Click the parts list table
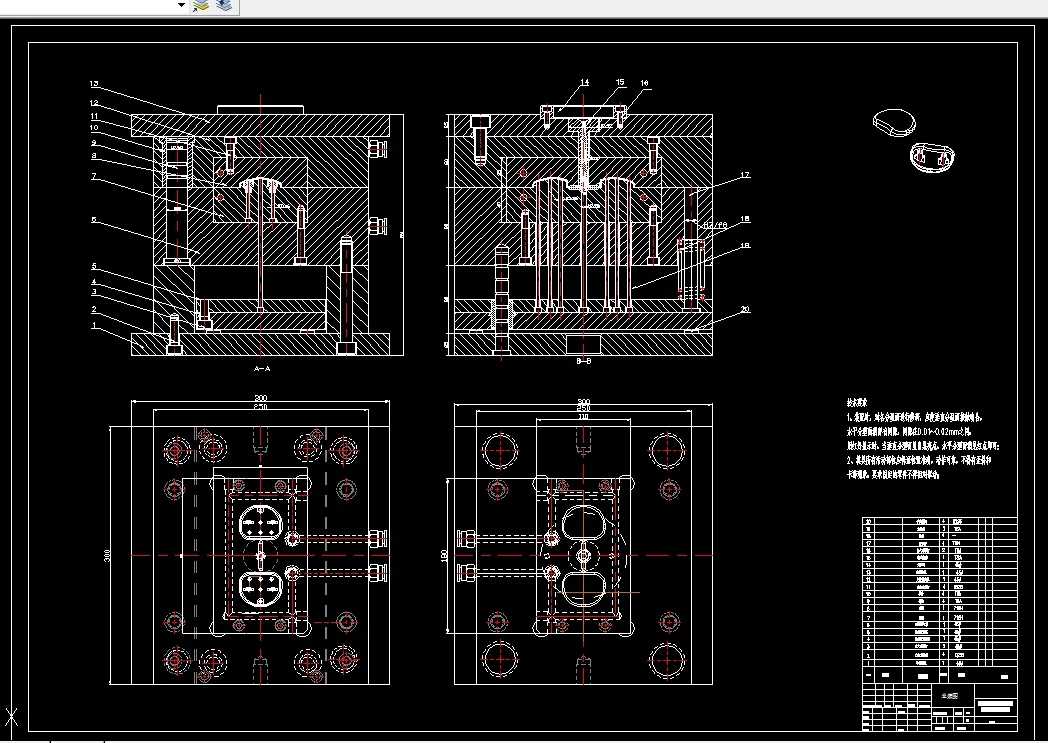Viewport: 1048px width, 743px height. click(940, 592)
